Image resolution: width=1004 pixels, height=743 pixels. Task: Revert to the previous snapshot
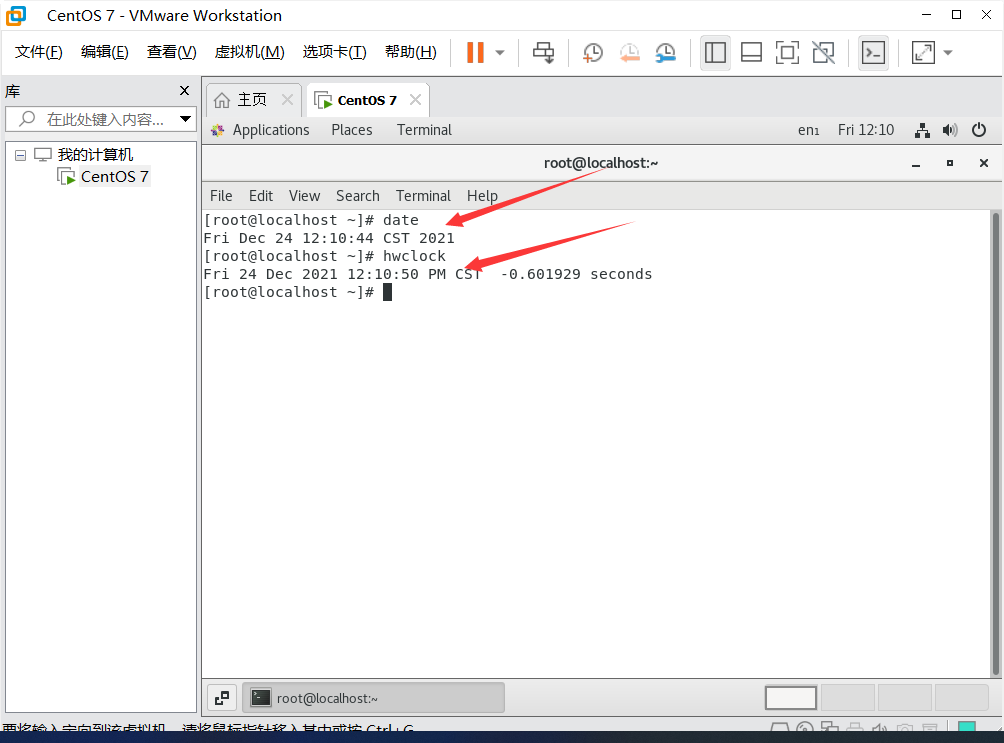(629, 53)
